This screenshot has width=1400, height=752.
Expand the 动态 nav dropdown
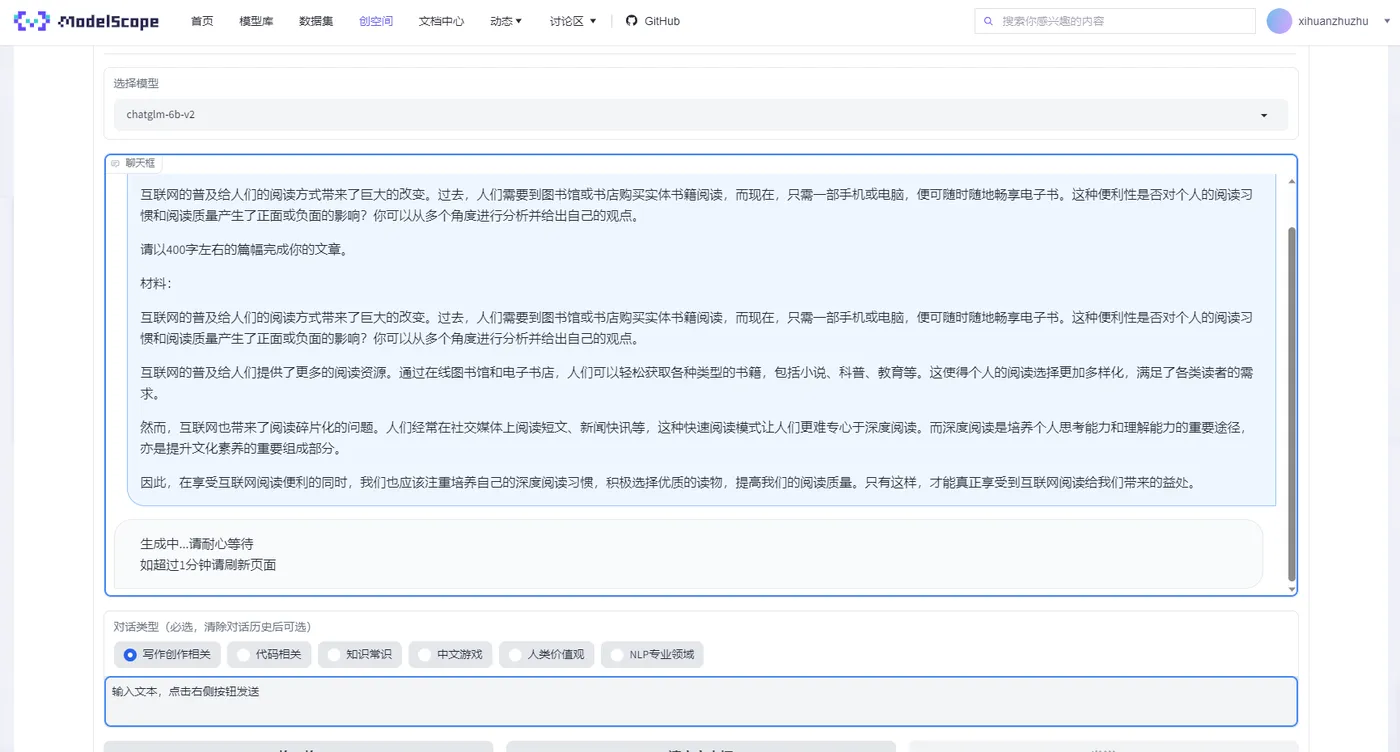point(506,21)
